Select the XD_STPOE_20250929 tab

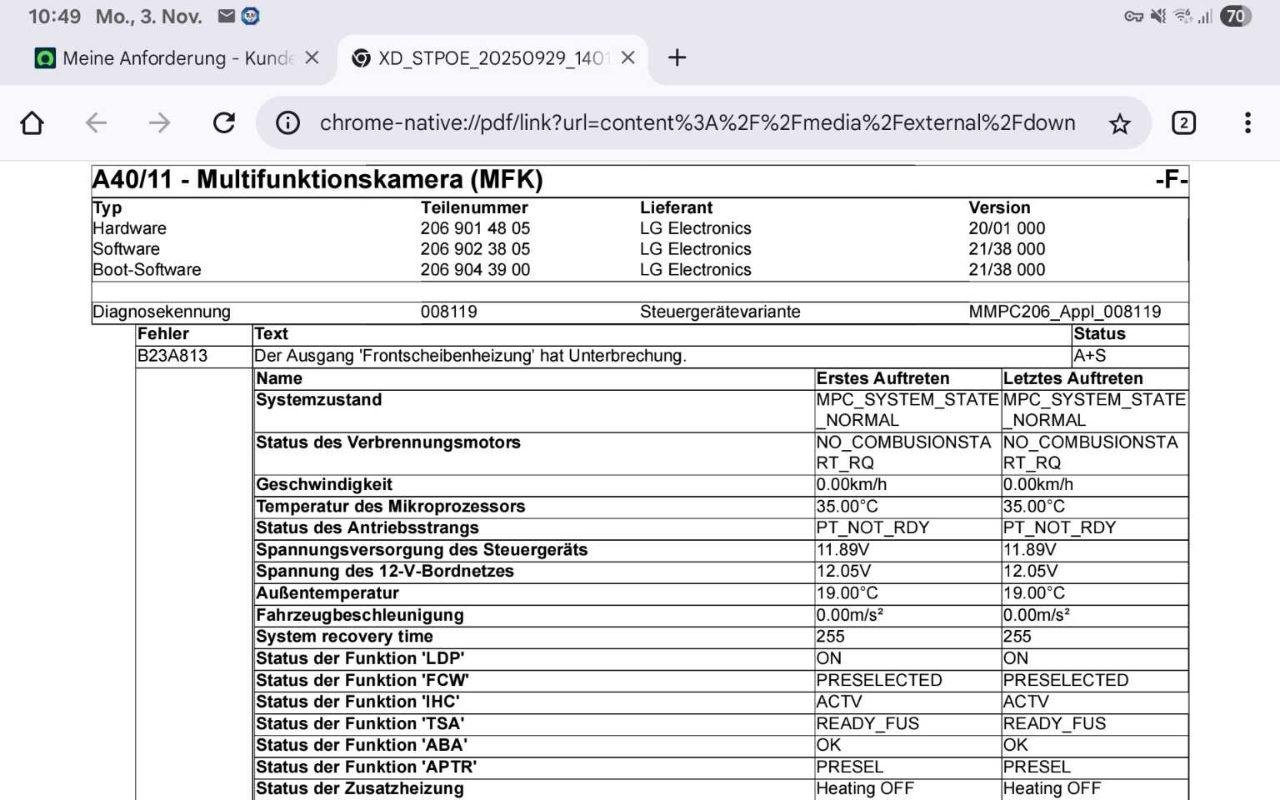point(480,58)
